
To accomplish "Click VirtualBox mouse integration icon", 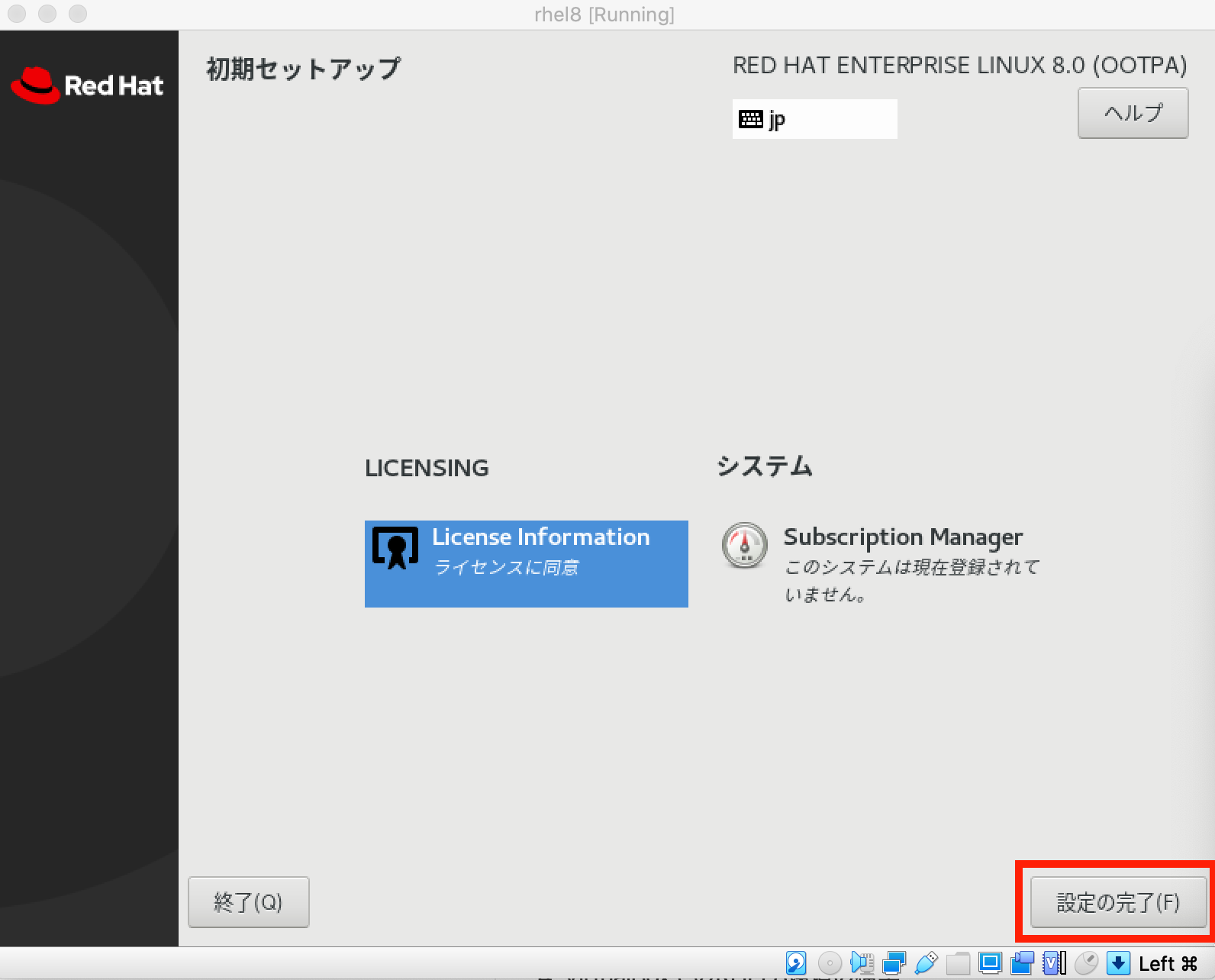I will [x=1086, y=963].
